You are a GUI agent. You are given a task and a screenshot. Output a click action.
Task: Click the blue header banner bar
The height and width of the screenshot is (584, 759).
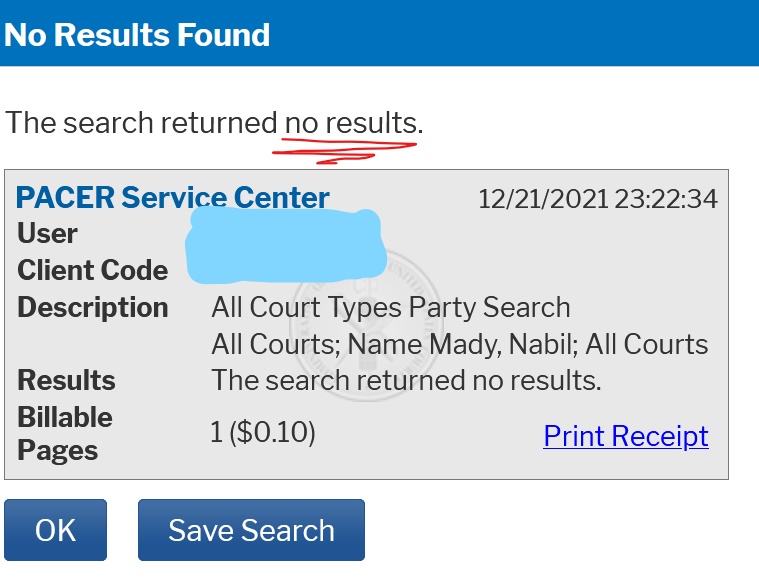380,33
